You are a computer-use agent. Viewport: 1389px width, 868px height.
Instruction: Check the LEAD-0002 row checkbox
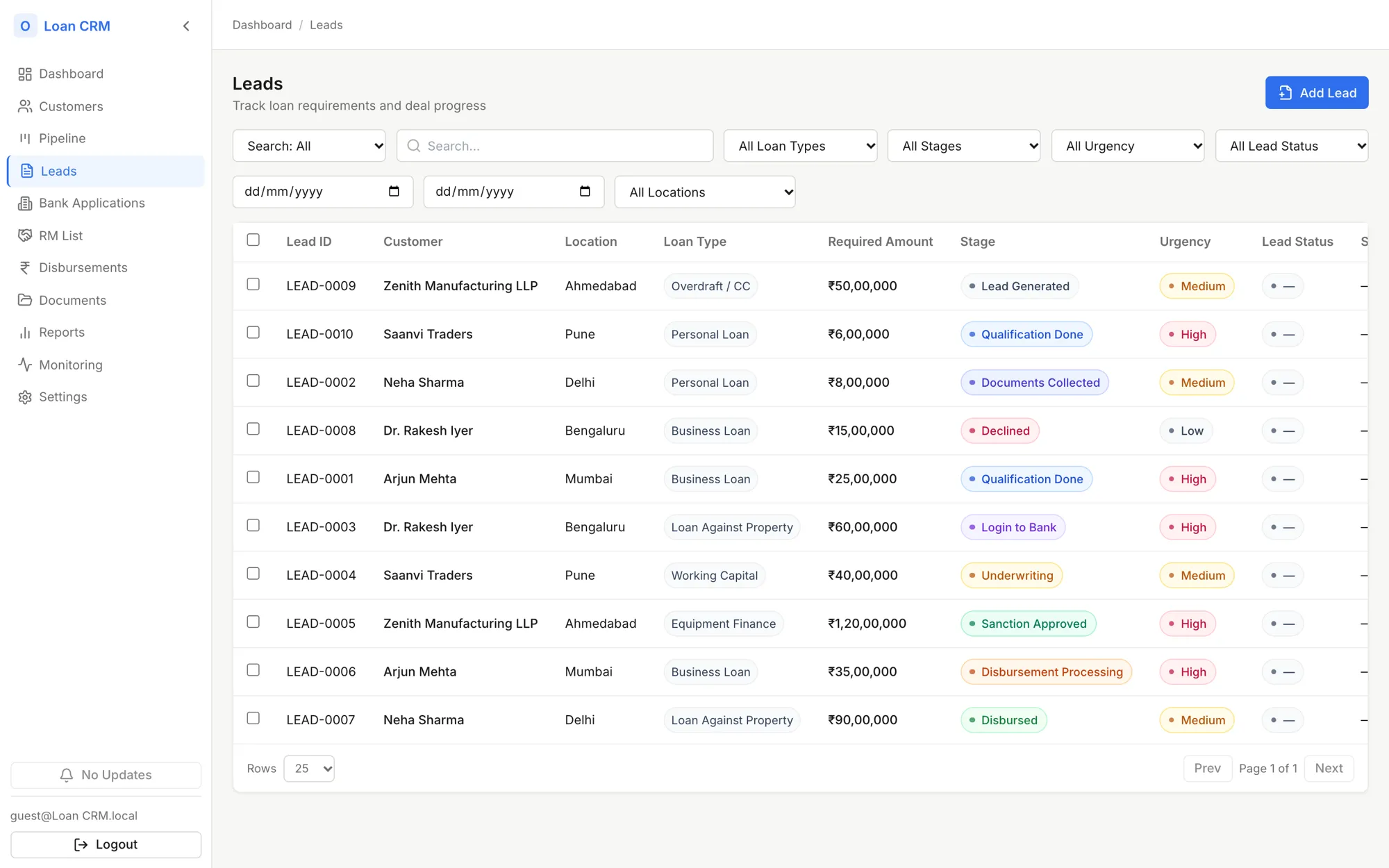[253, 381]
